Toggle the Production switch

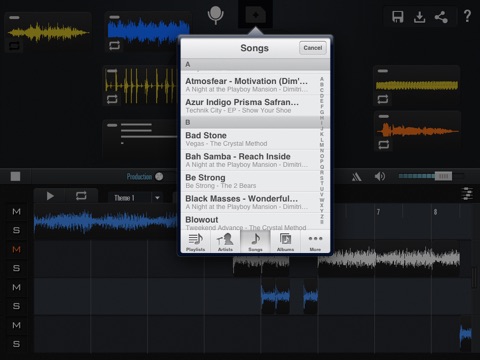(159, 176)
